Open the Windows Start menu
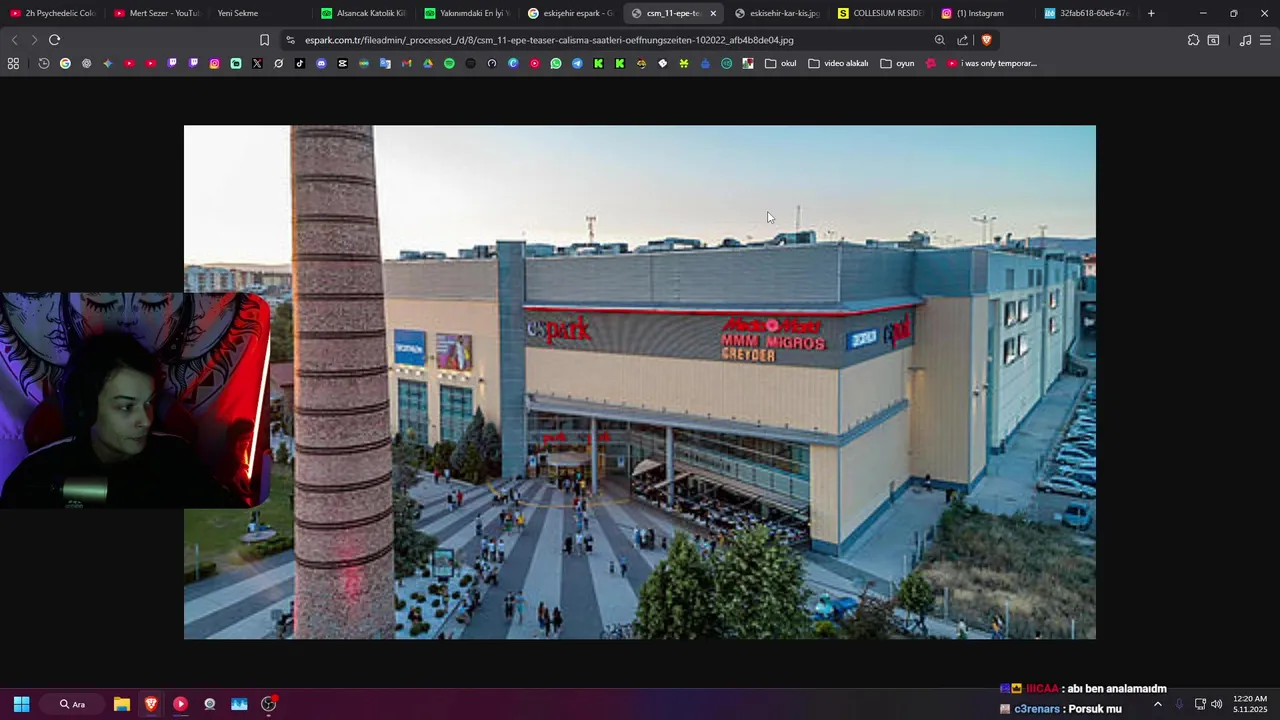This screenshot has height=720, width=1280. click(21, 704)
